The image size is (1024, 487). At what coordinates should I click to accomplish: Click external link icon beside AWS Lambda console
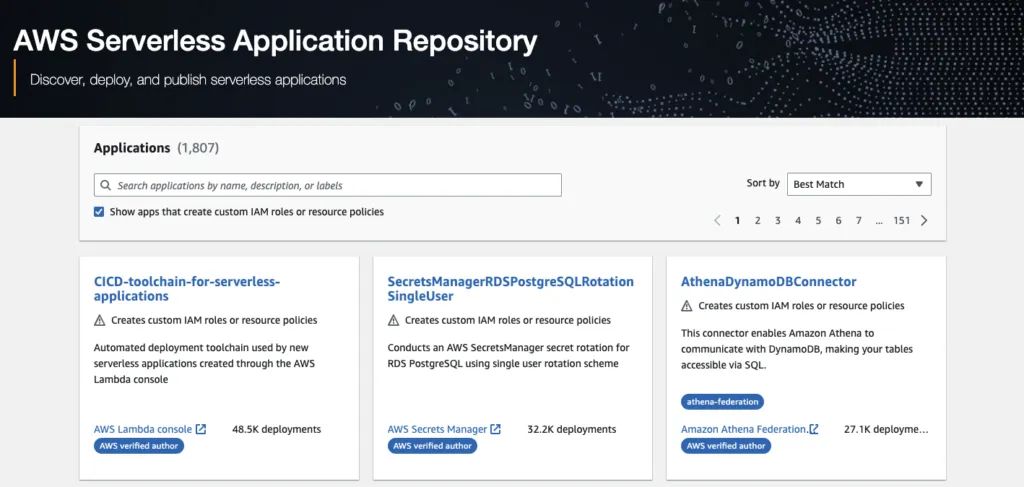(201, 430)
